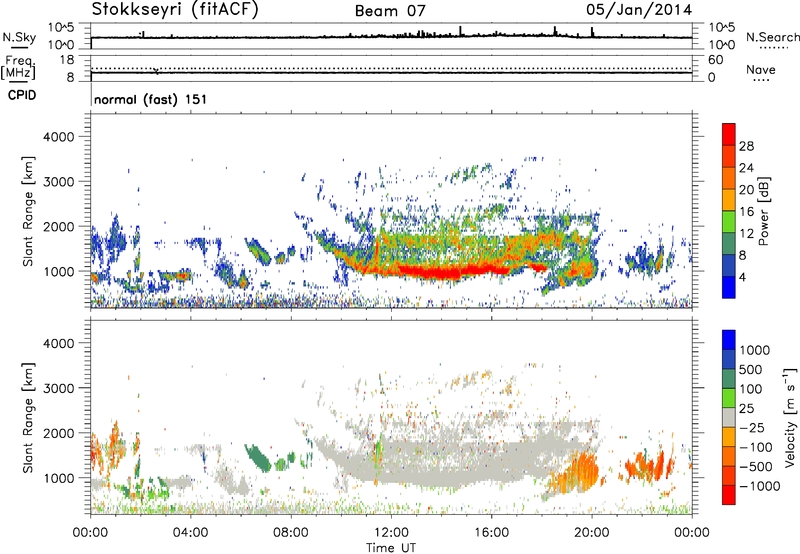Pick the bright blue top velocity colorbar segment
The width and height of the screenshot is (800, 554).
coord(729,340)
